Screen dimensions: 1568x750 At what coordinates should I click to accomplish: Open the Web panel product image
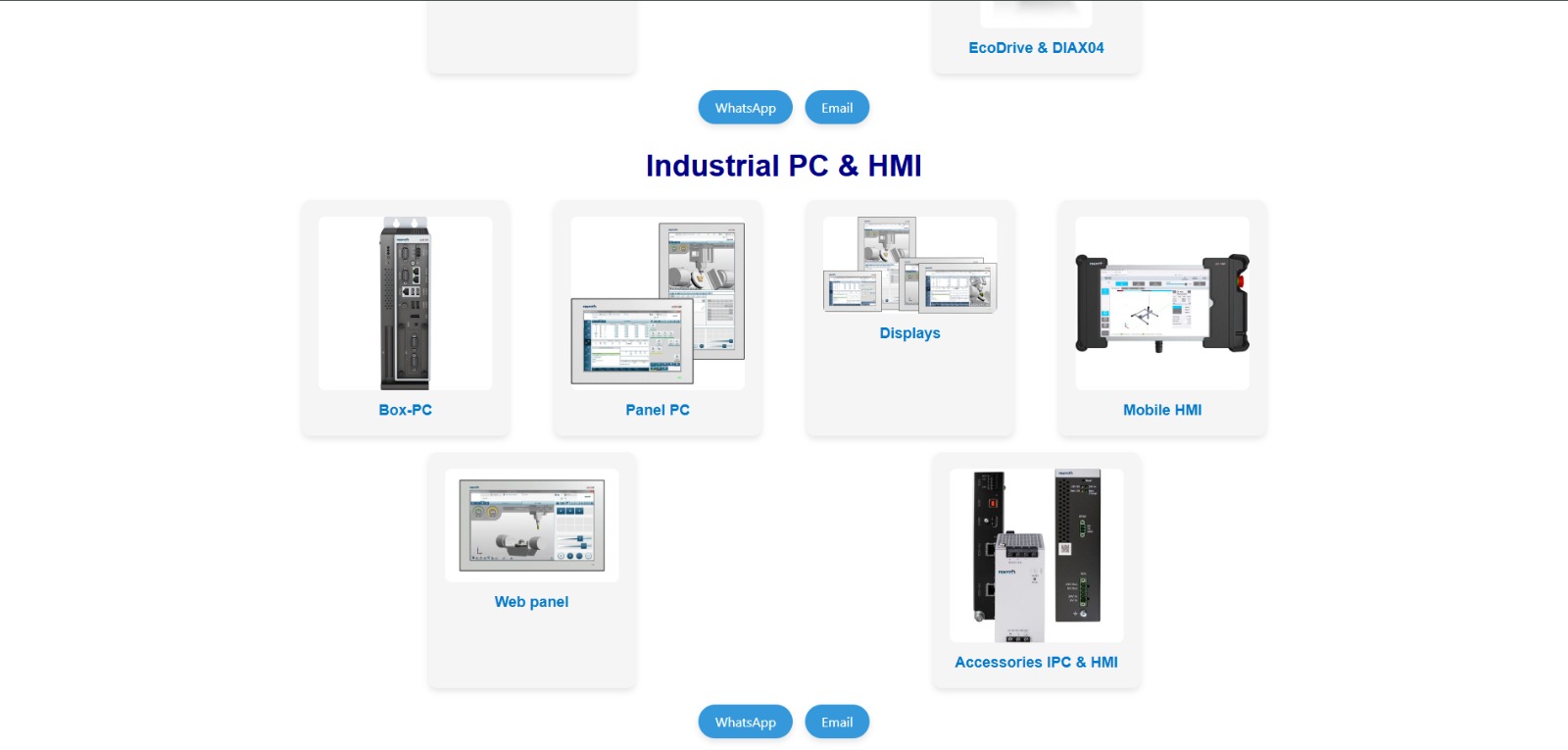(x=531, y=525)
